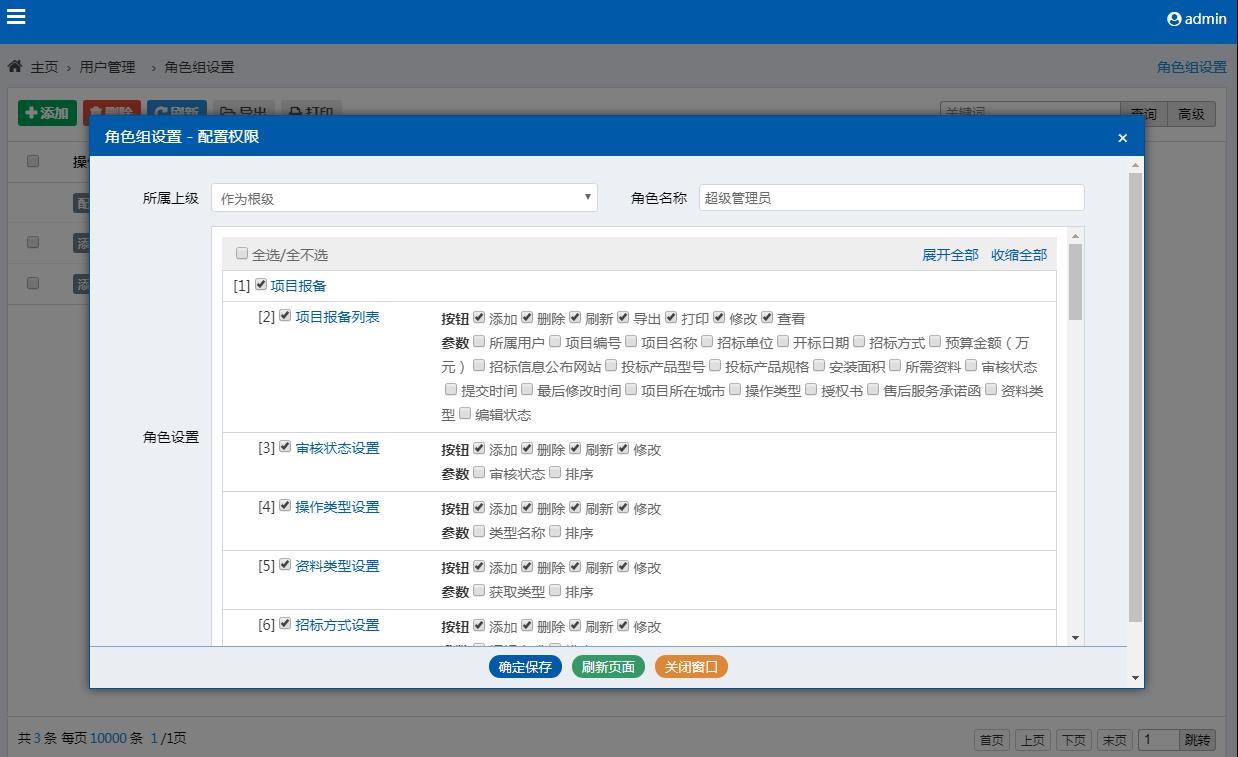Click 用户管理 breadcrumb in background page
This screenshot has width=1238, height=757.
(108, 67)
